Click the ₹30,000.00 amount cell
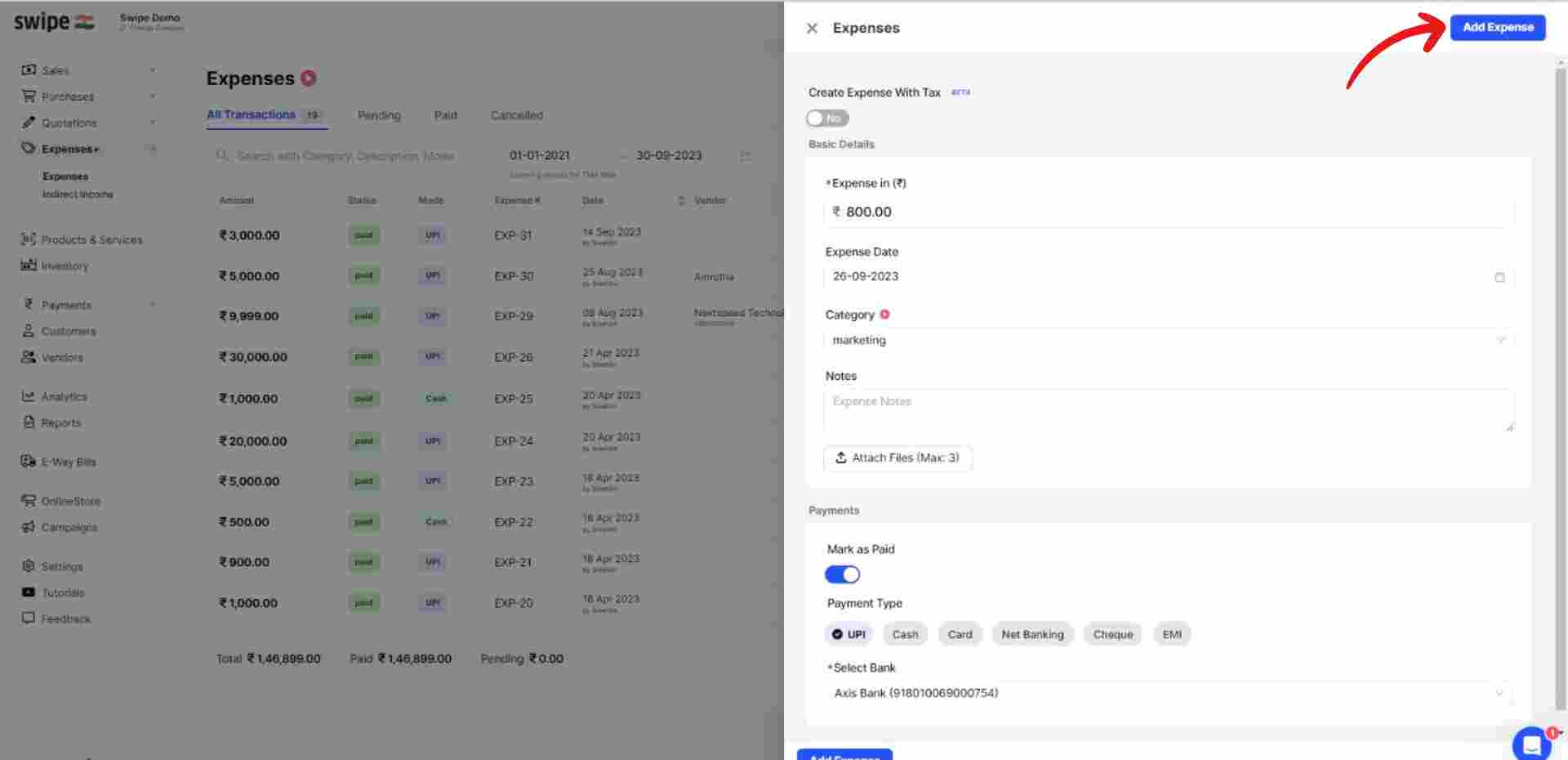Image resolution: width=1568 pixels, height=760 pixels. [253, 357]
